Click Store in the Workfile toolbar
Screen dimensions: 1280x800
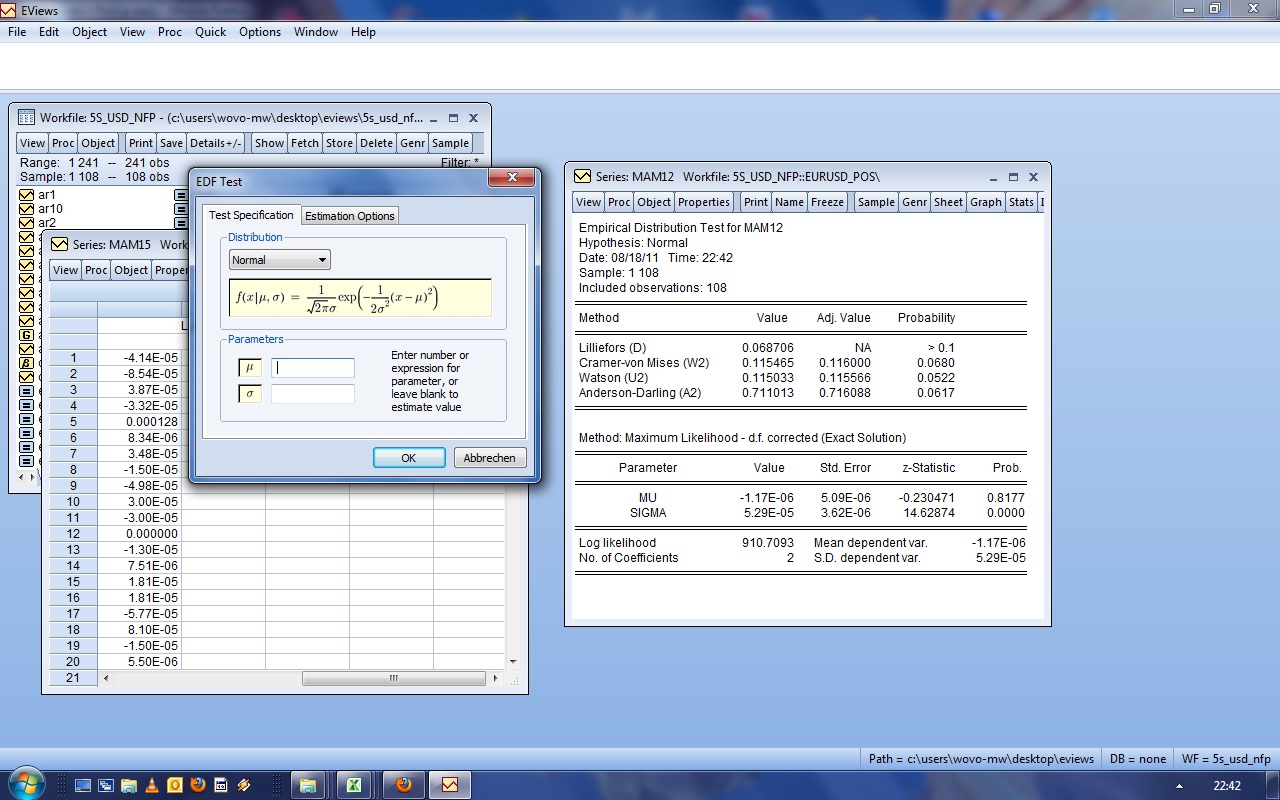[340, 143]
